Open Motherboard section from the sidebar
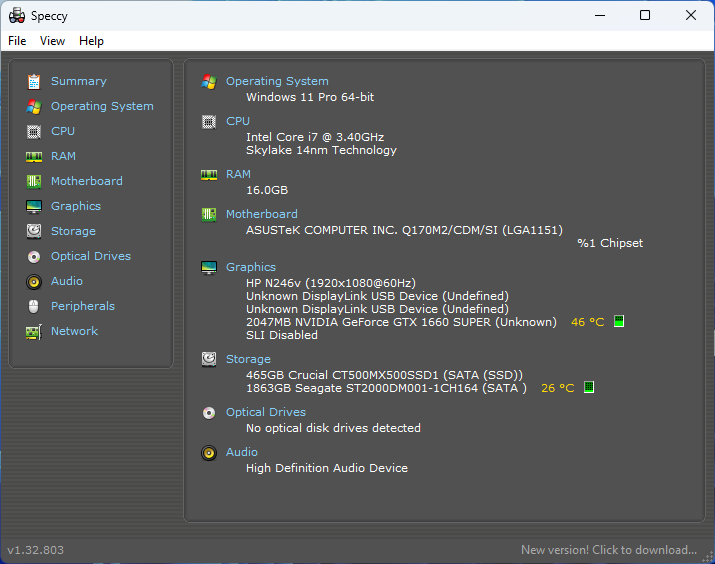This screenshot has width=715, height=564. [87, 181]
